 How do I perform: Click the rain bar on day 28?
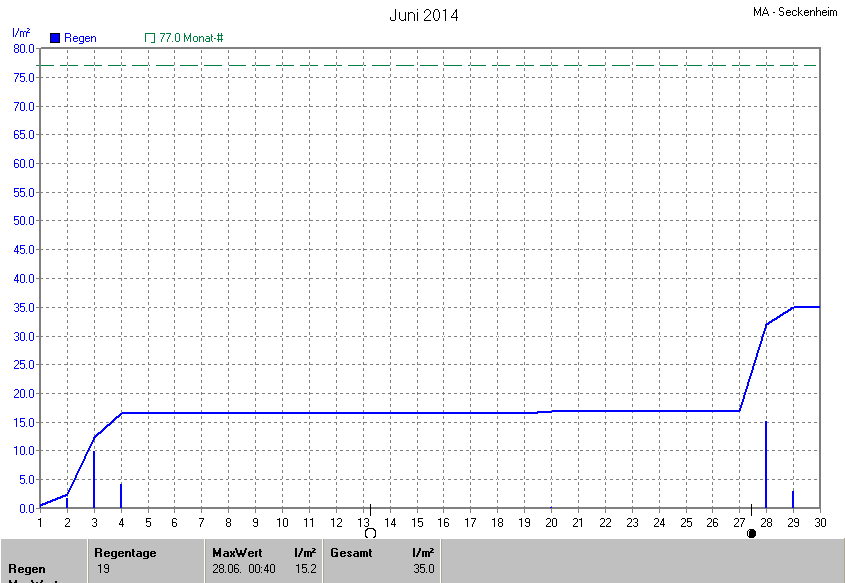(766, 465)
